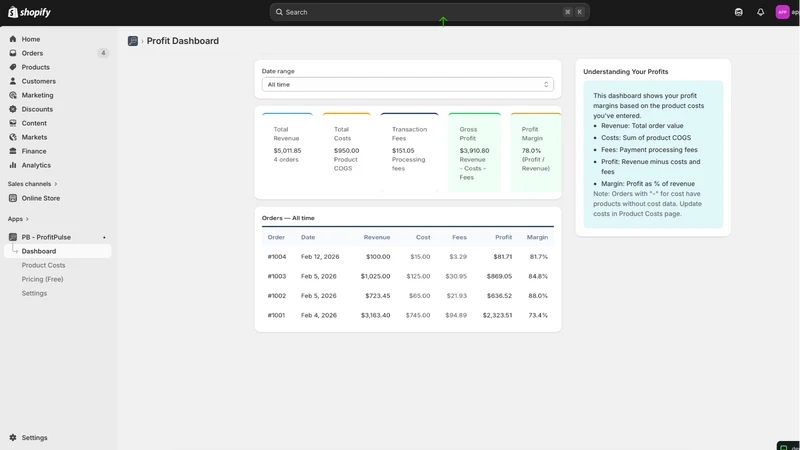Click the 88.0% margin value

pos(538,295)
